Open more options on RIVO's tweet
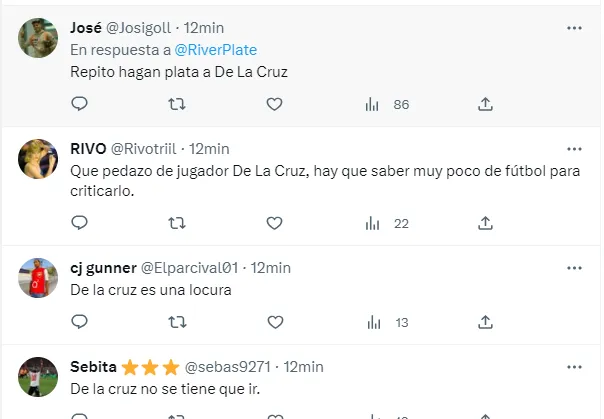604x419 pixels. [x=574, y=148]
